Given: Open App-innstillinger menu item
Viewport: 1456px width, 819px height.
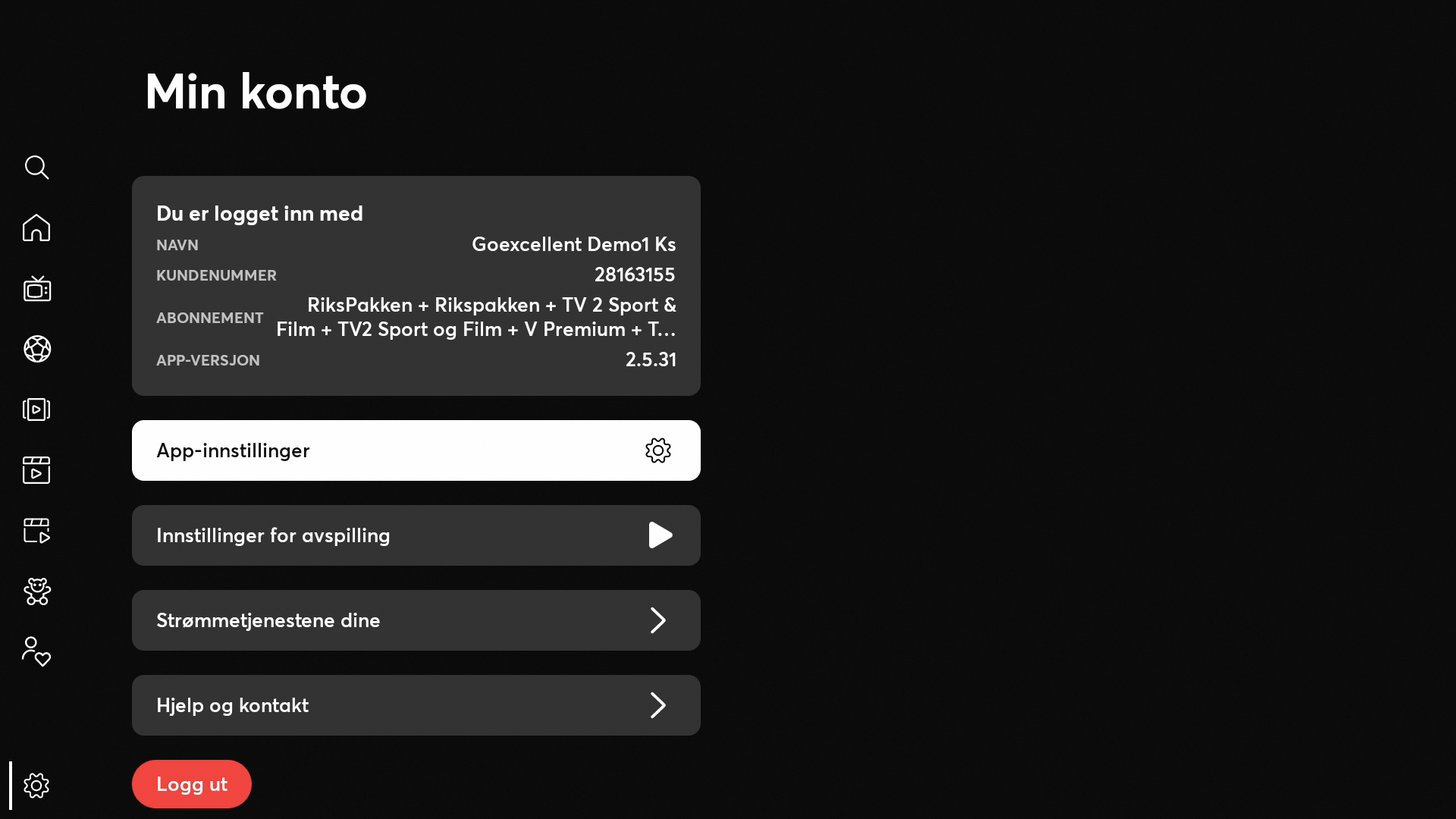Looking at the screenshot, I should click(416, 450).
